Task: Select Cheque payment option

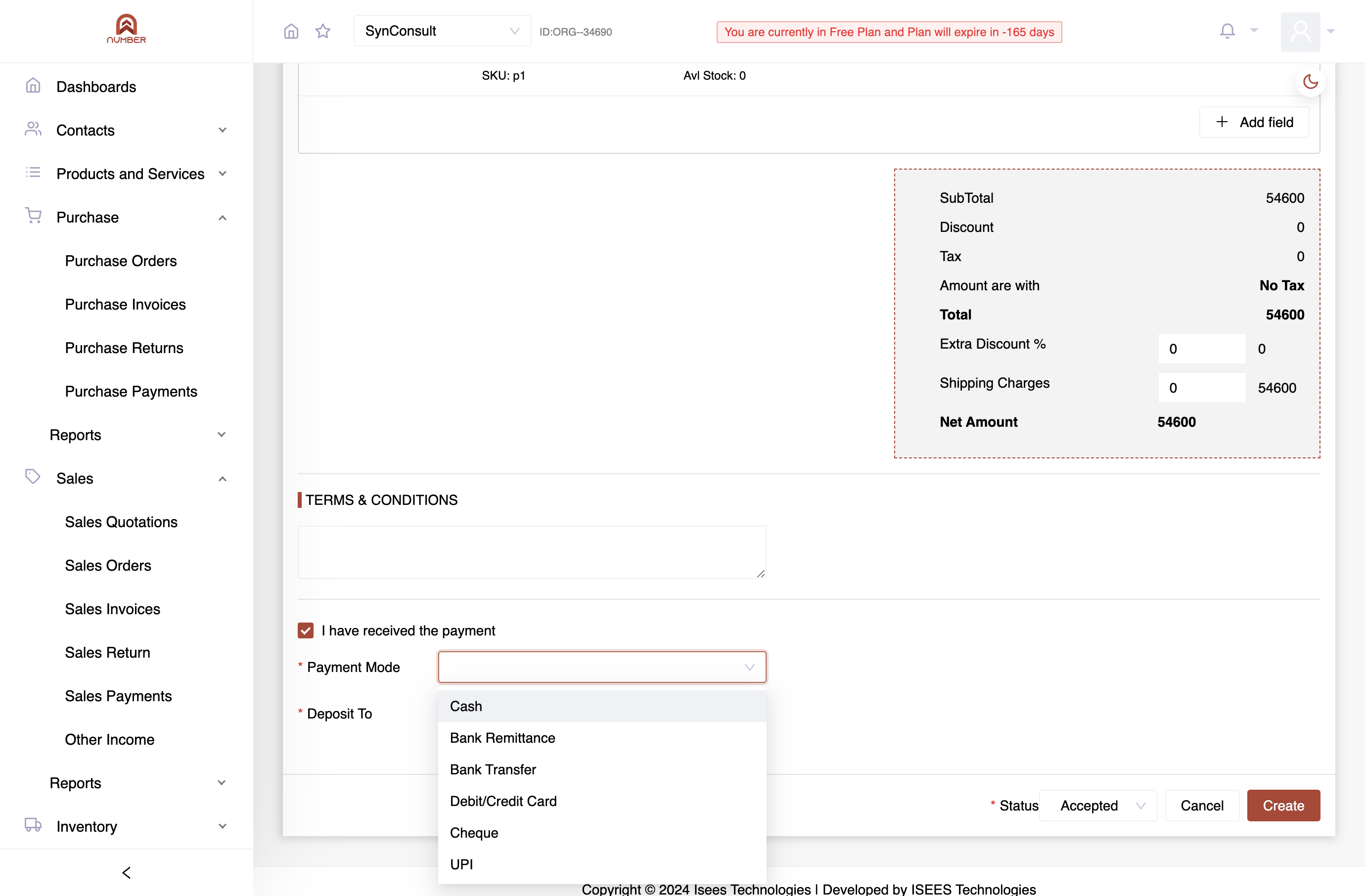Action: pyautogui.click(x=601, y=832)
